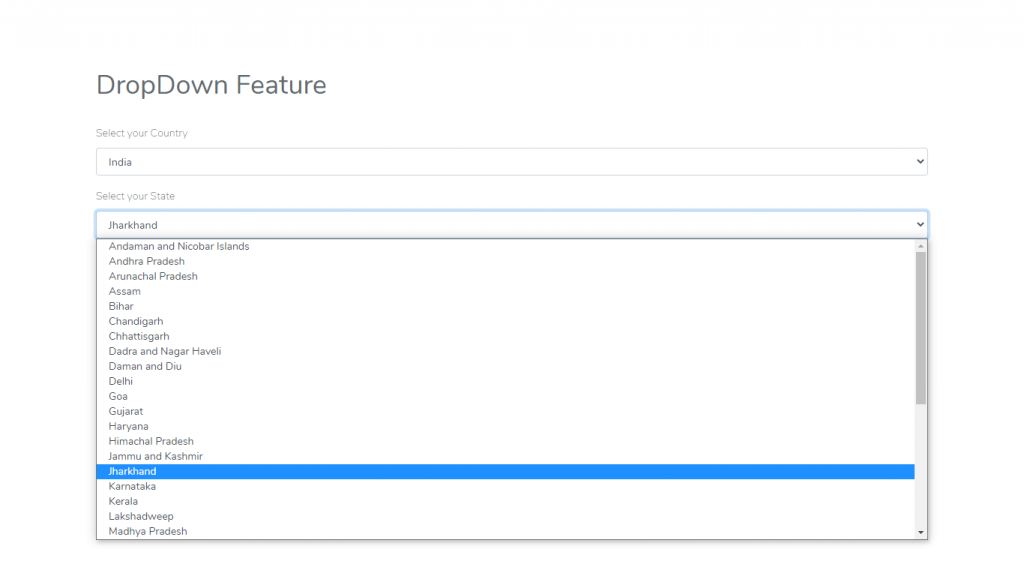
Task: Select Kerala in the list
Action: point(123,501)
